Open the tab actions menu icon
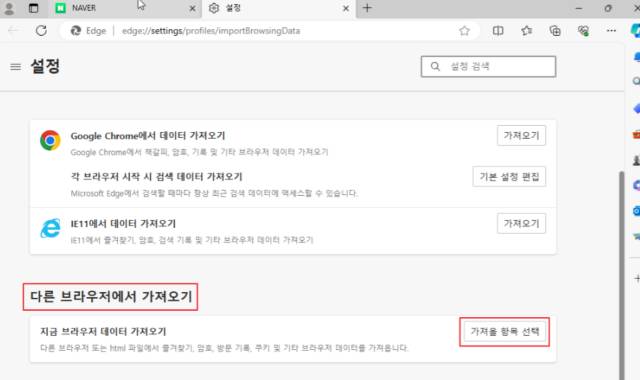Screen dimensions: 640x380 [33, 8]
